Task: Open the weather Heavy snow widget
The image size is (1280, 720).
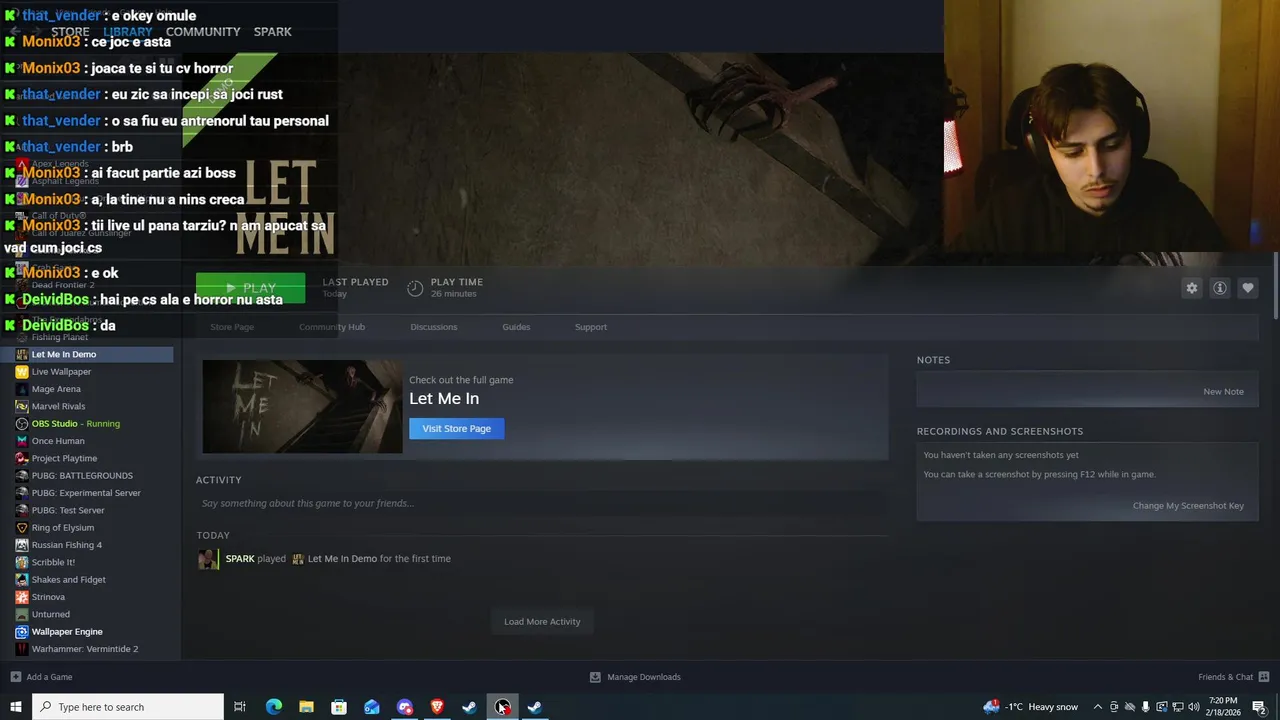Action: 1032,707
